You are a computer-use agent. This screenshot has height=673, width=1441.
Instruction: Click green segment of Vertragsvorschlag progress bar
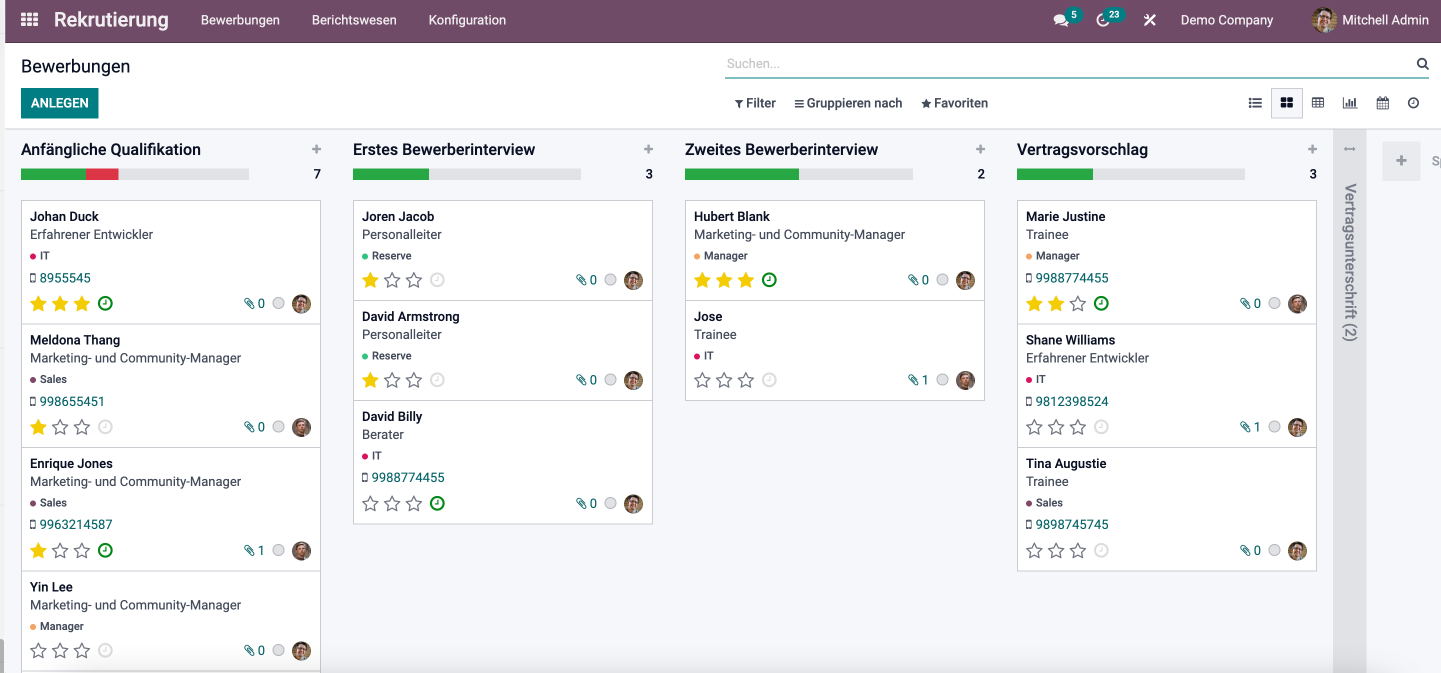tap(1055, 174)
